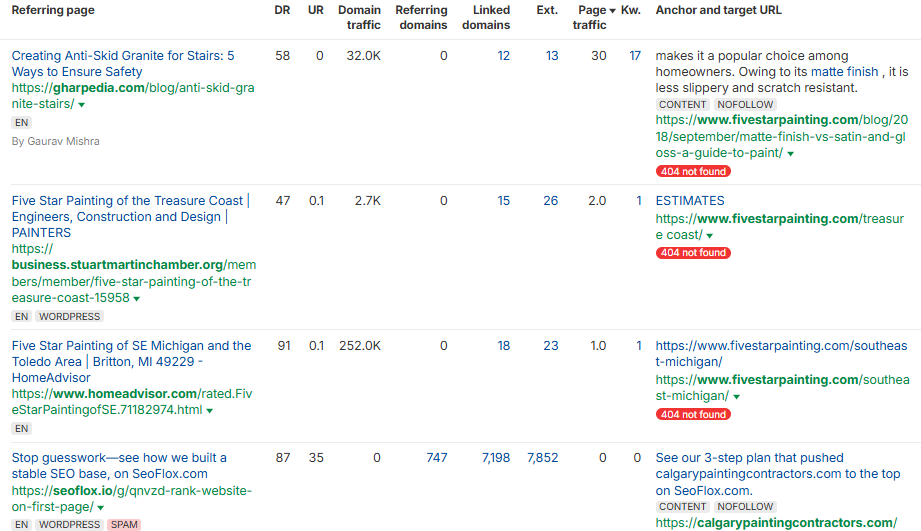Click the 'See our 3-step plan' anchor text

[778, 474]
